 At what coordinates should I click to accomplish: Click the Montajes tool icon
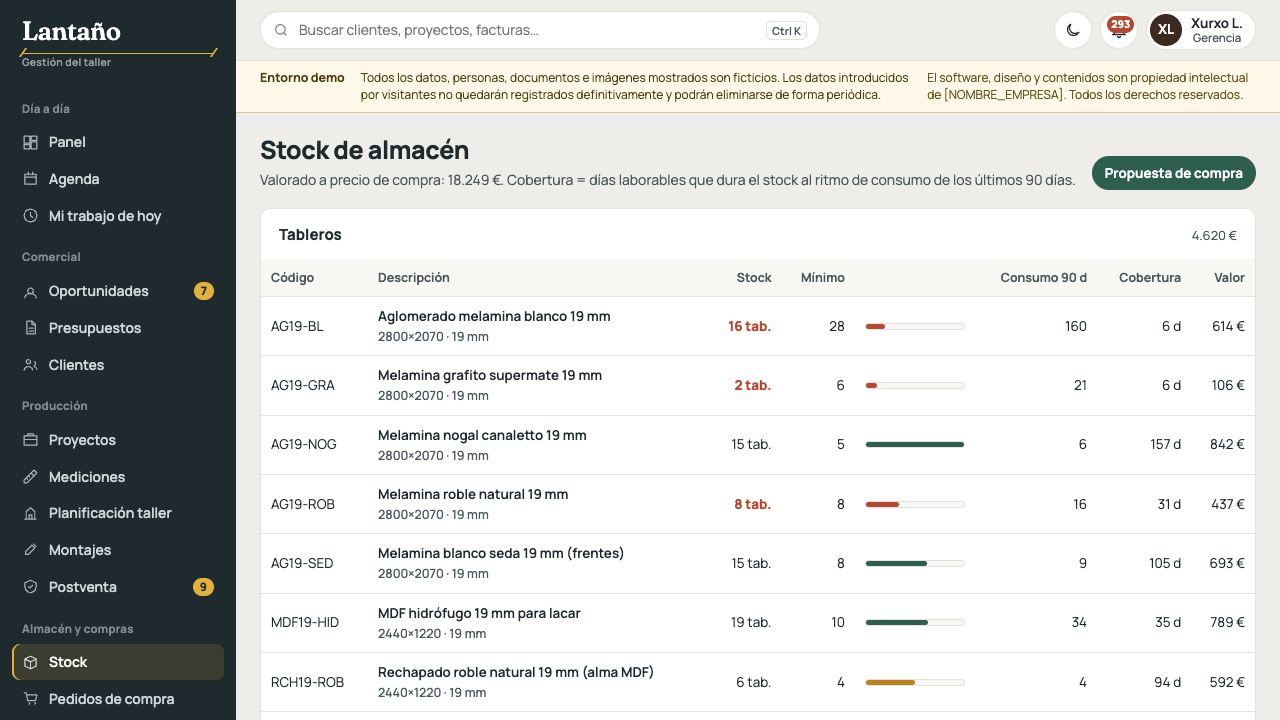click(30, 550)
